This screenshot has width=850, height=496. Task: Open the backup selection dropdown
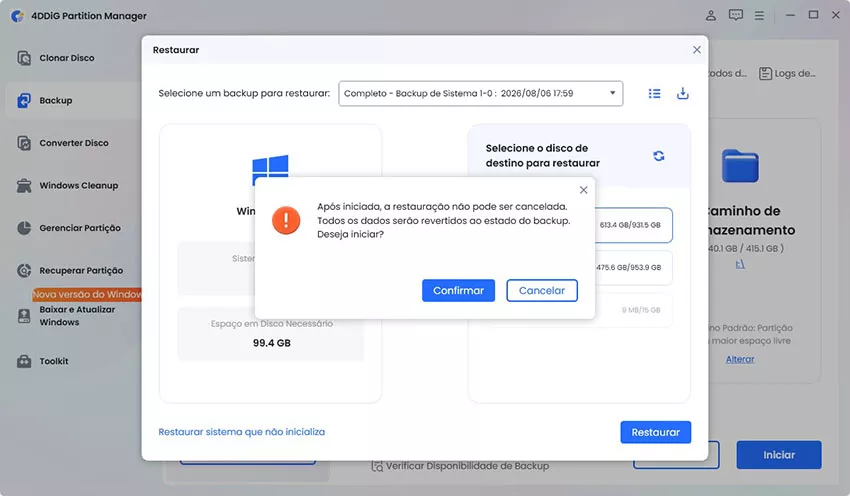coord(480,93)
